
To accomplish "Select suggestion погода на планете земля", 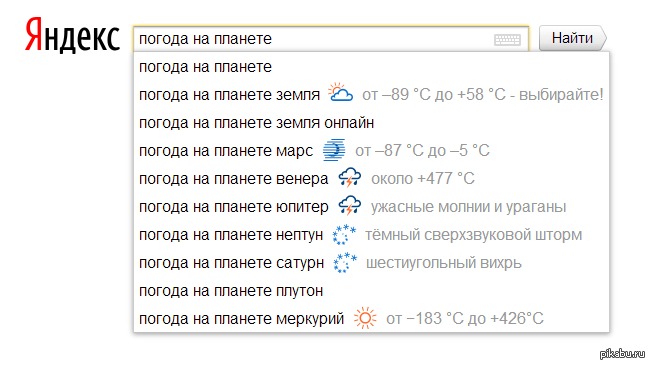I will pyautogui.click(x=371, y=95).
